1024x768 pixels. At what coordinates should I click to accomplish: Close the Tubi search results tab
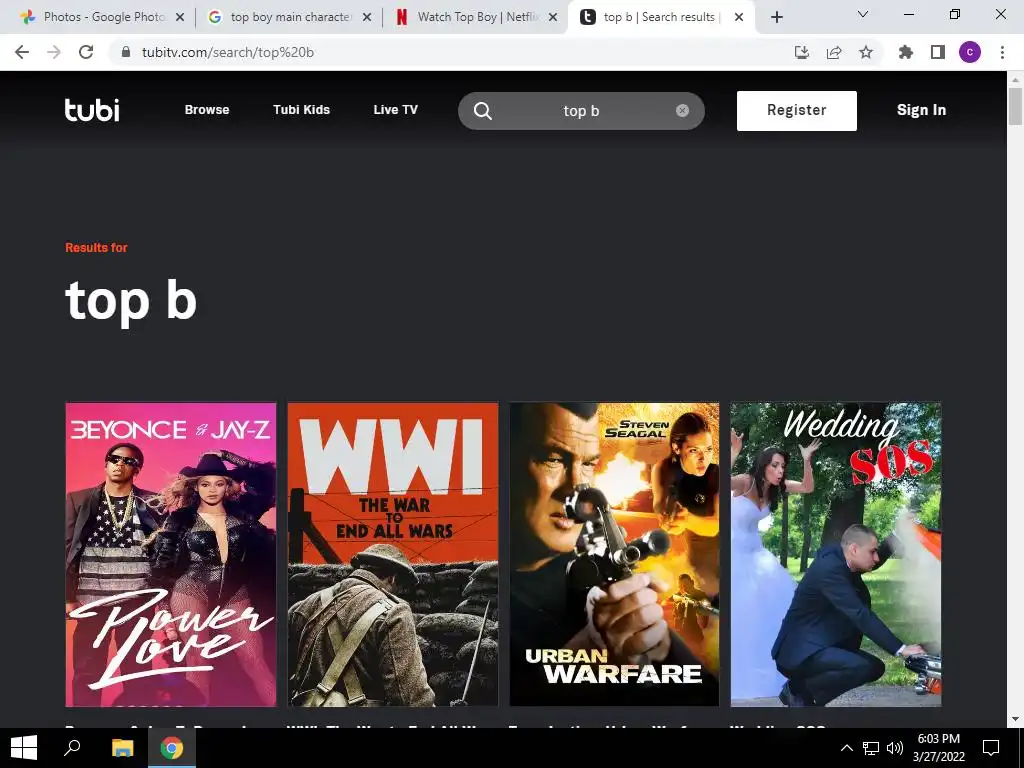click(x=739, y=18)
